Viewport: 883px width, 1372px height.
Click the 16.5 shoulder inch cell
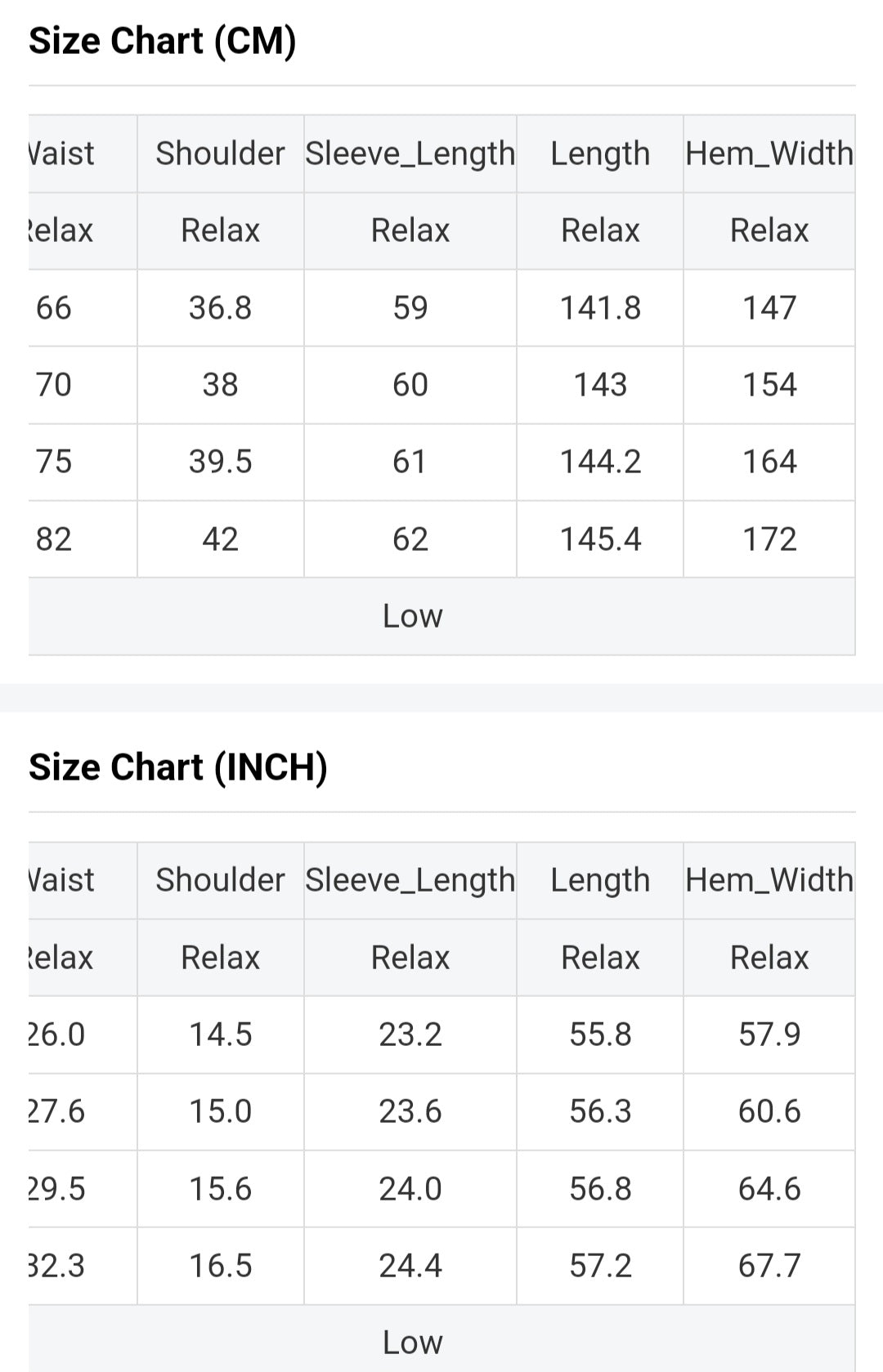pyautogui.click(x=220, y=1266)
